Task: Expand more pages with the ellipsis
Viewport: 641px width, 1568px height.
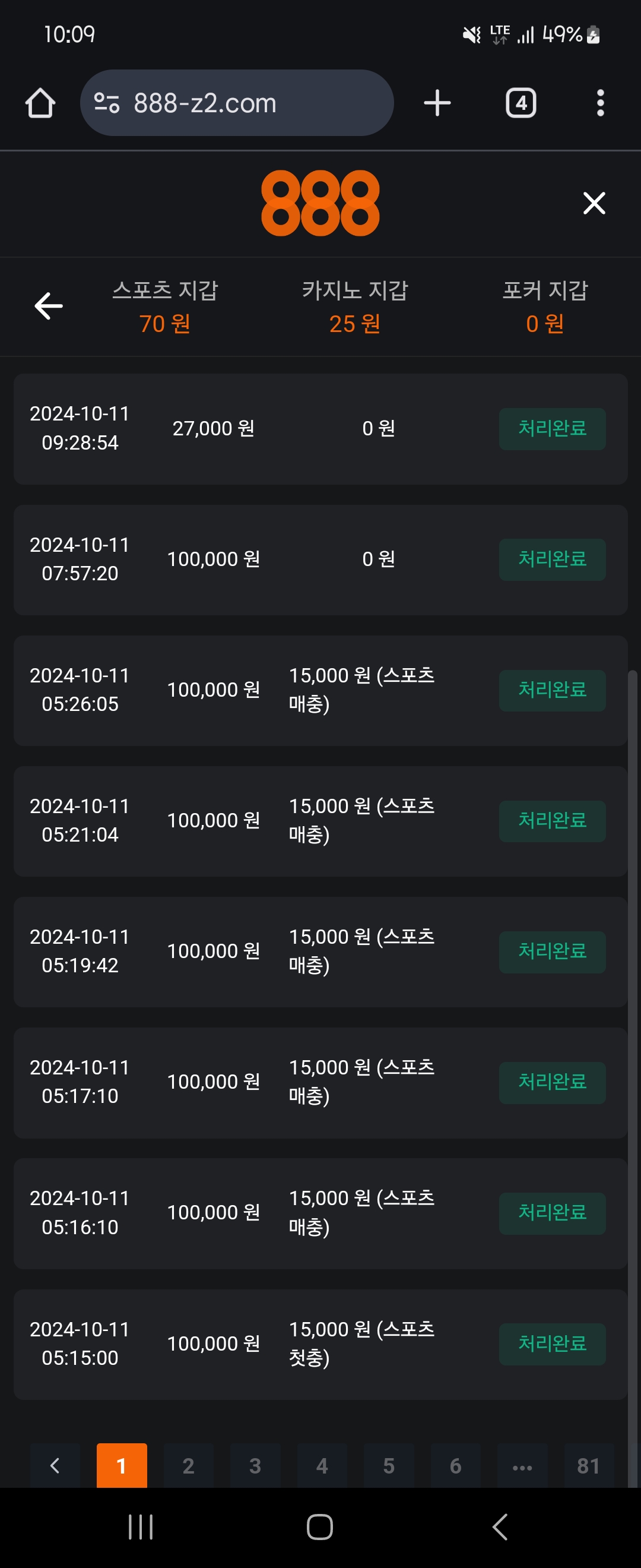Action: coord(522,1465)
